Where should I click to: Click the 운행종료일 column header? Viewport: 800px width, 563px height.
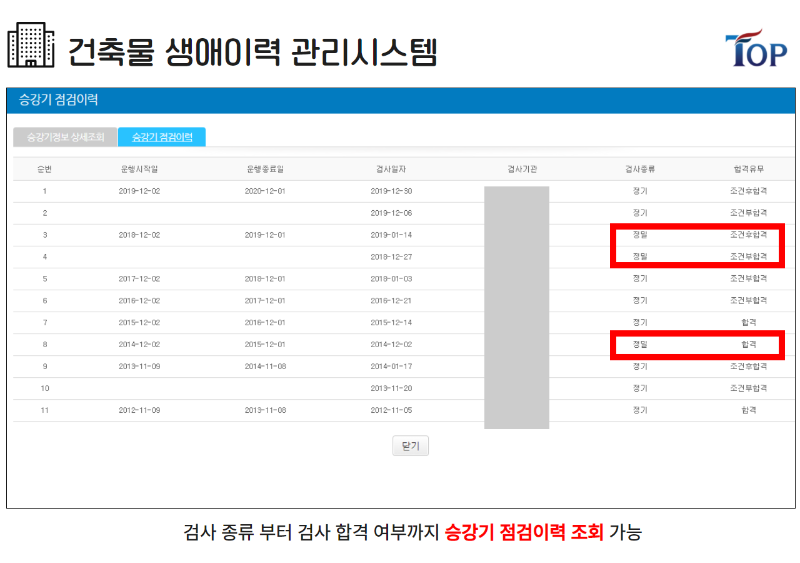(265, 169)
